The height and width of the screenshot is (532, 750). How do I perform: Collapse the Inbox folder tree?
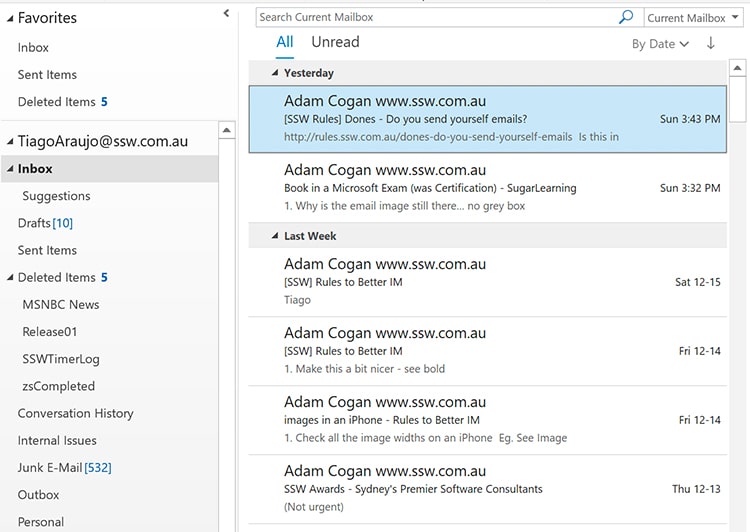tap(9, 169)
